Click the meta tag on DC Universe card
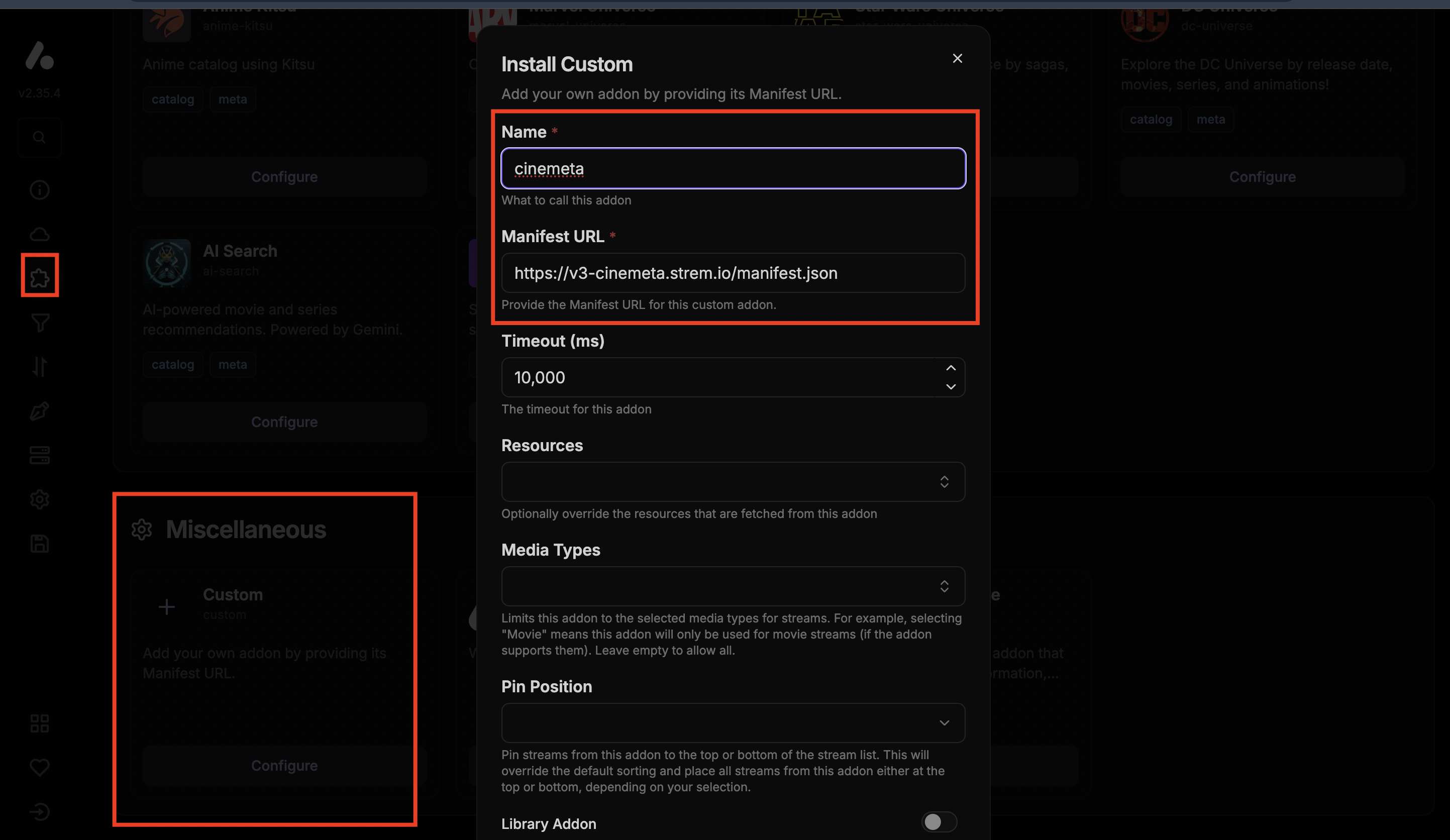This screenshot has height=840, width=1450. pyautogui.click(x=1211, y=119)
